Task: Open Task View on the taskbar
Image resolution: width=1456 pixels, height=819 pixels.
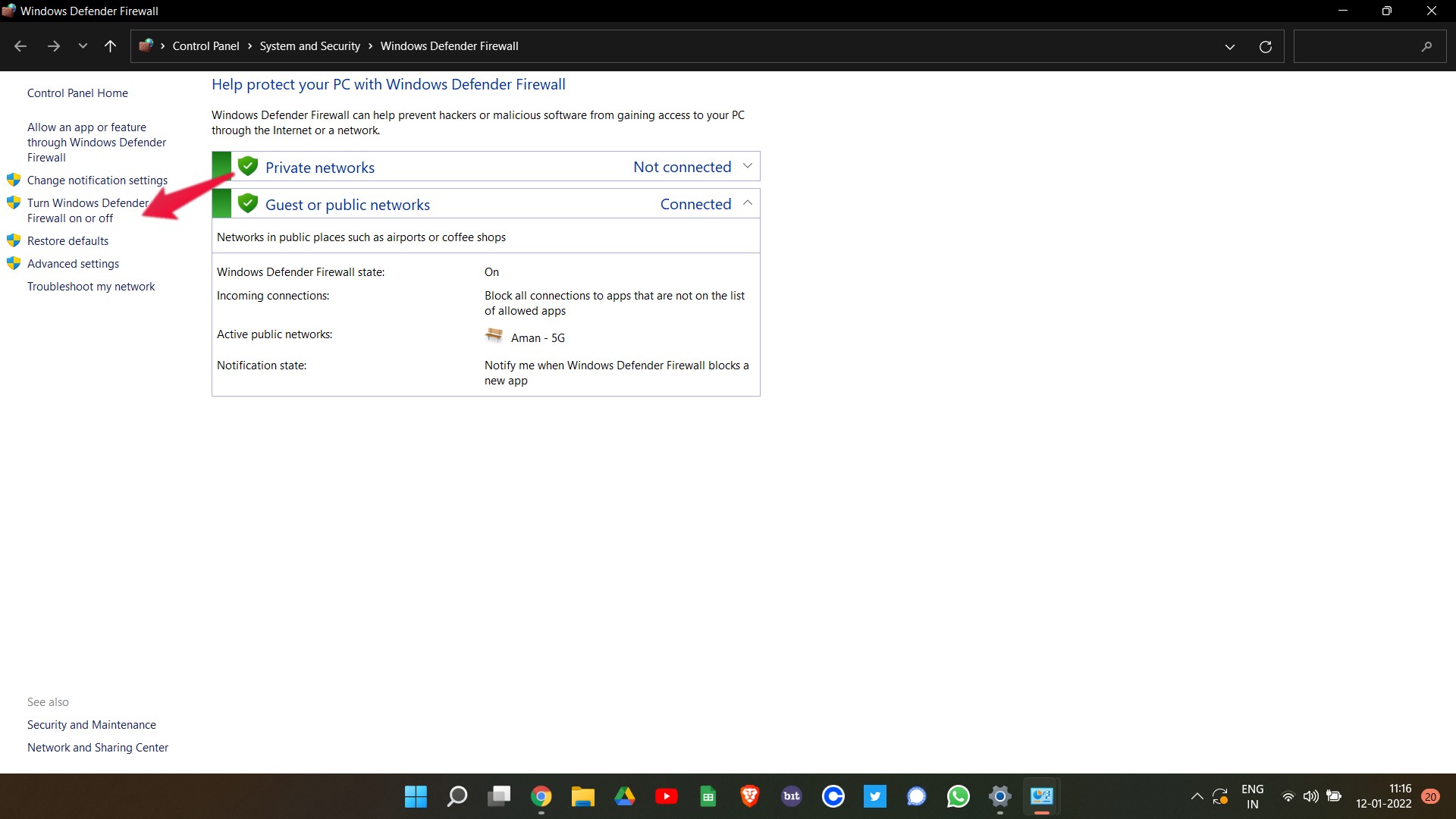Action: (x=499, y=796)
